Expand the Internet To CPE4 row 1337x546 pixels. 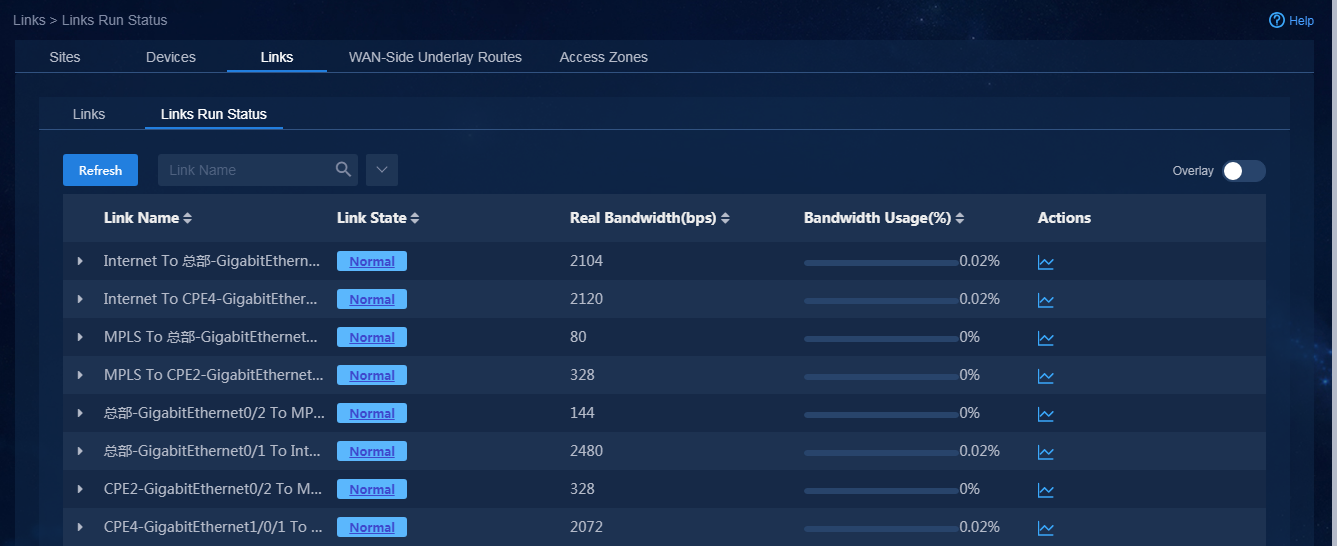coord(80,299)
